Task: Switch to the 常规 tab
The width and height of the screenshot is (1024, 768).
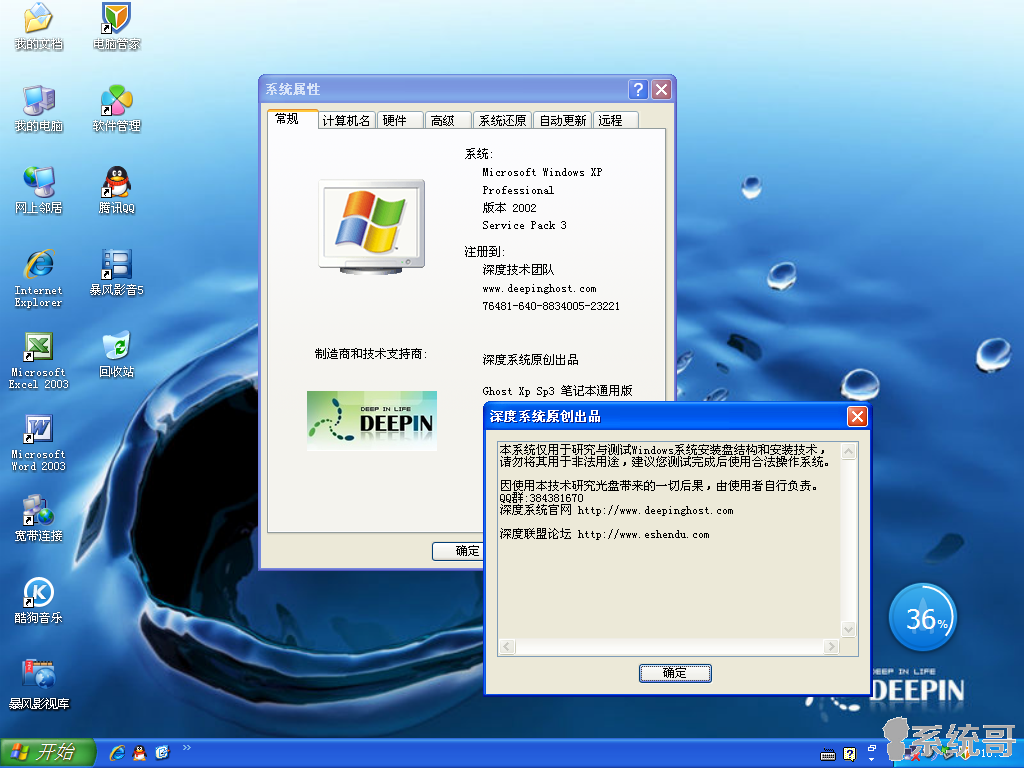Action: pos(292,120)
